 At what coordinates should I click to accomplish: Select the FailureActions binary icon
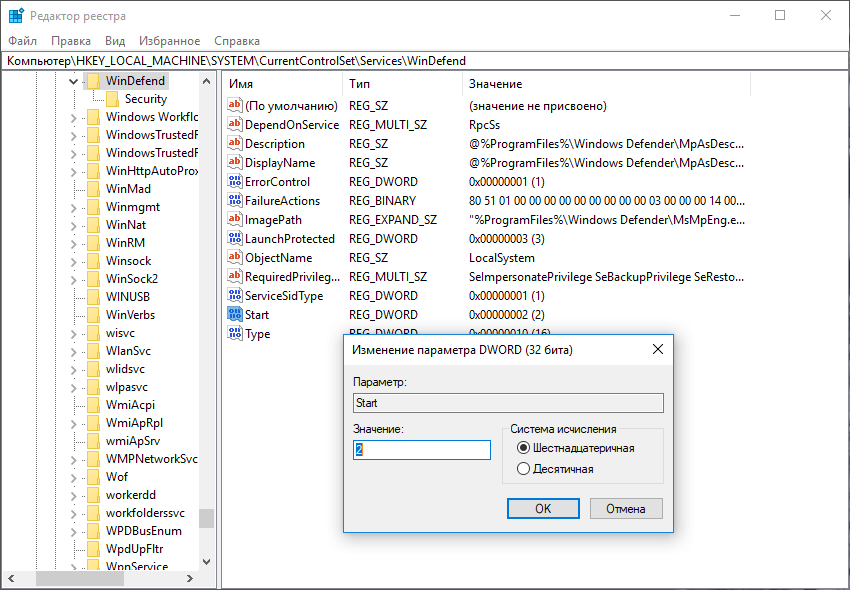[x=235, y=200]
